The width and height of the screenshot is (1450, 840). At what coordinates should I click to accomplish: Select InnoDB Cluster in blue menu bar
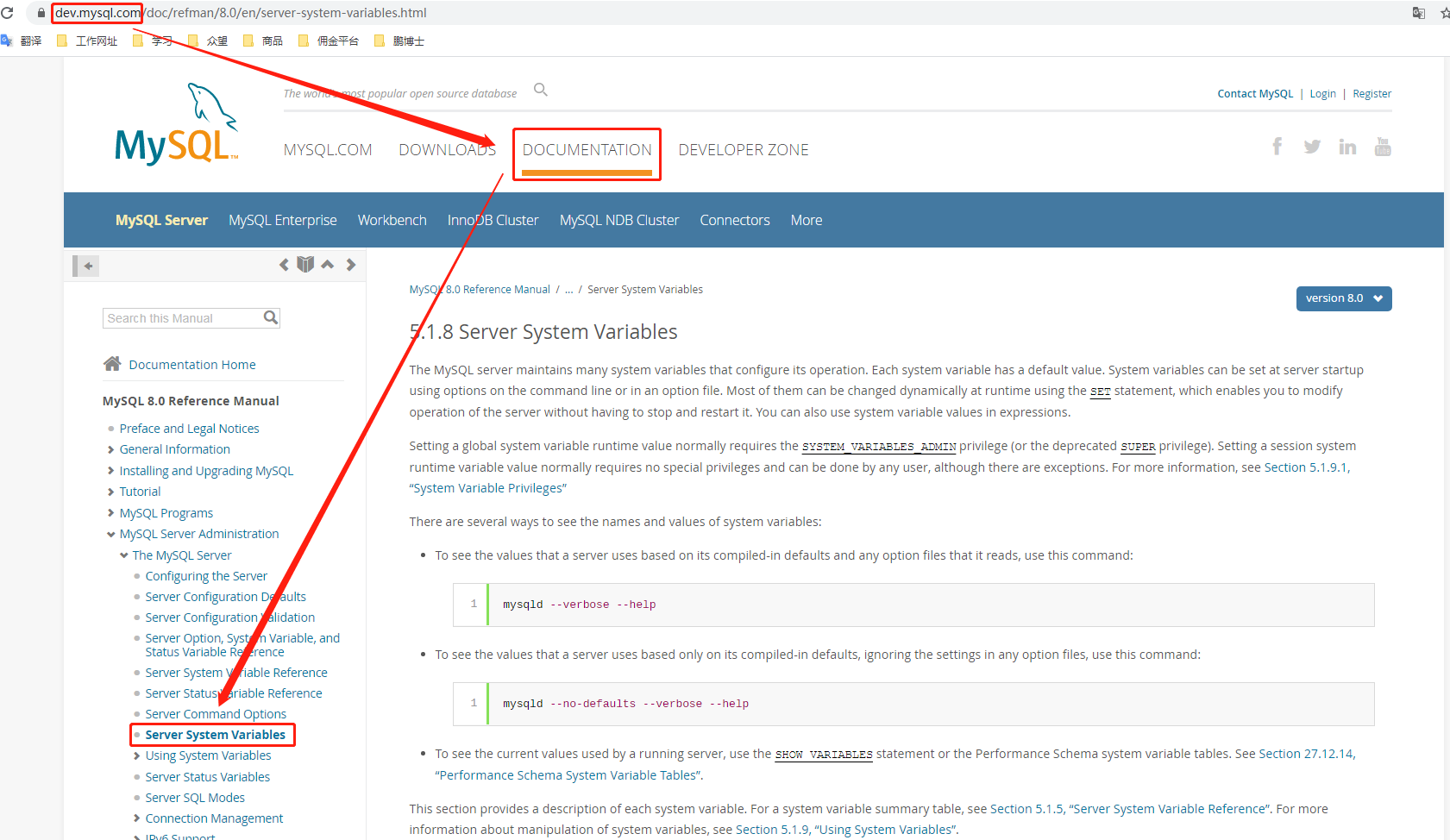(x=493, y=220)
